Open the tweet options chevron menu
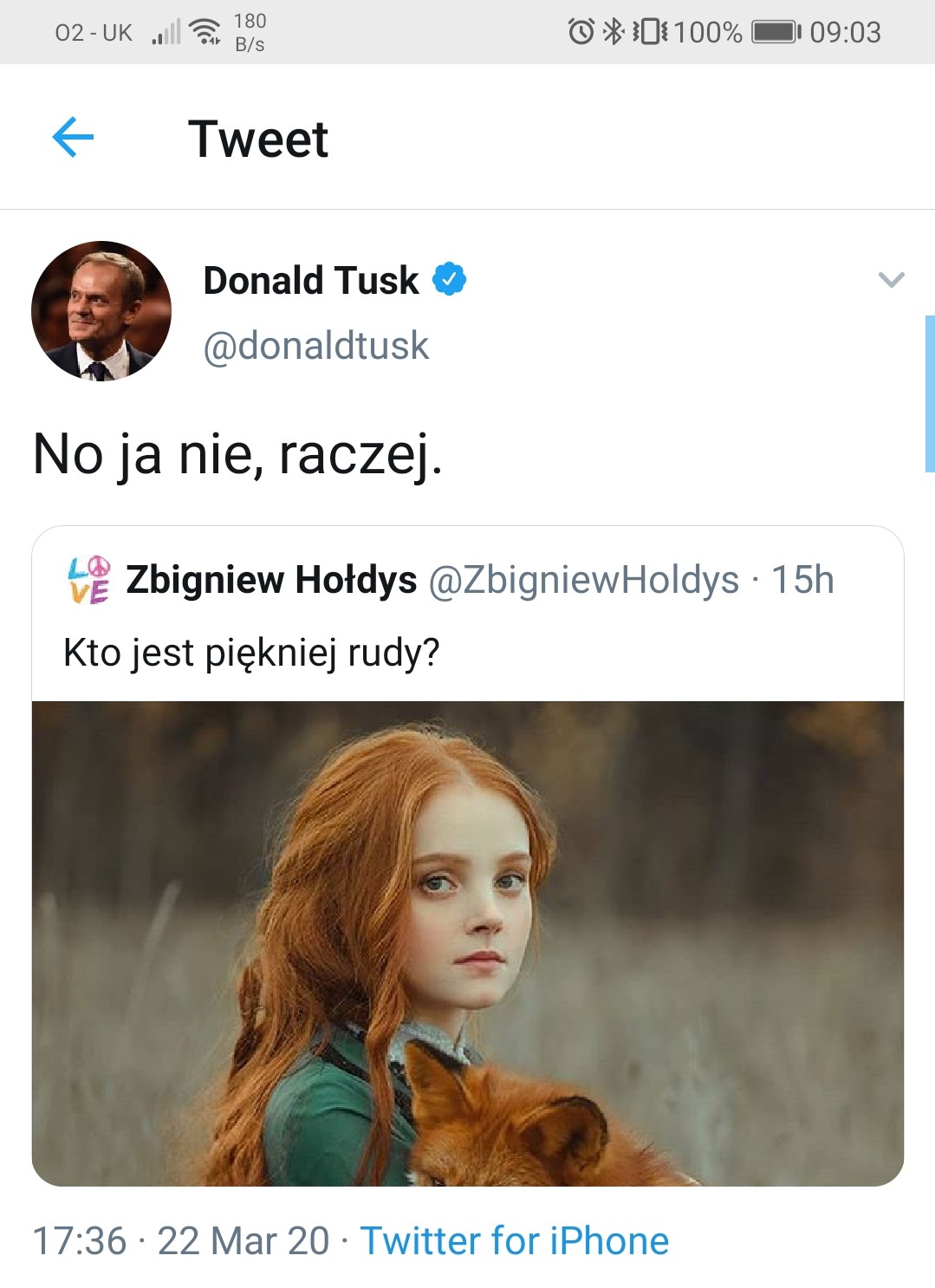This screenshot has width=935, height=1288. pyautogui.click(x=891, y=279)
